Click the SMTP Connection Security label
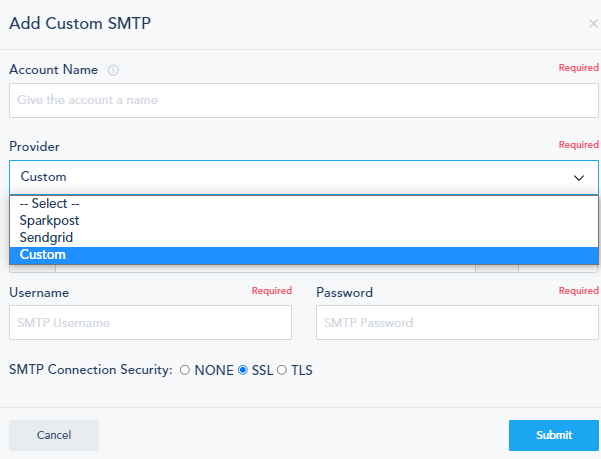Image resolution: width=601 pixels, height=459 pixels. (90, 370)
